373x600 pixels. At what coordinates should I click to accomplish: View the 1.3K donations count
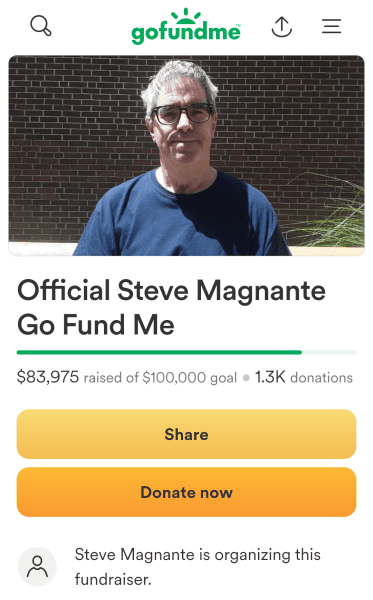(x=270, y=377)
